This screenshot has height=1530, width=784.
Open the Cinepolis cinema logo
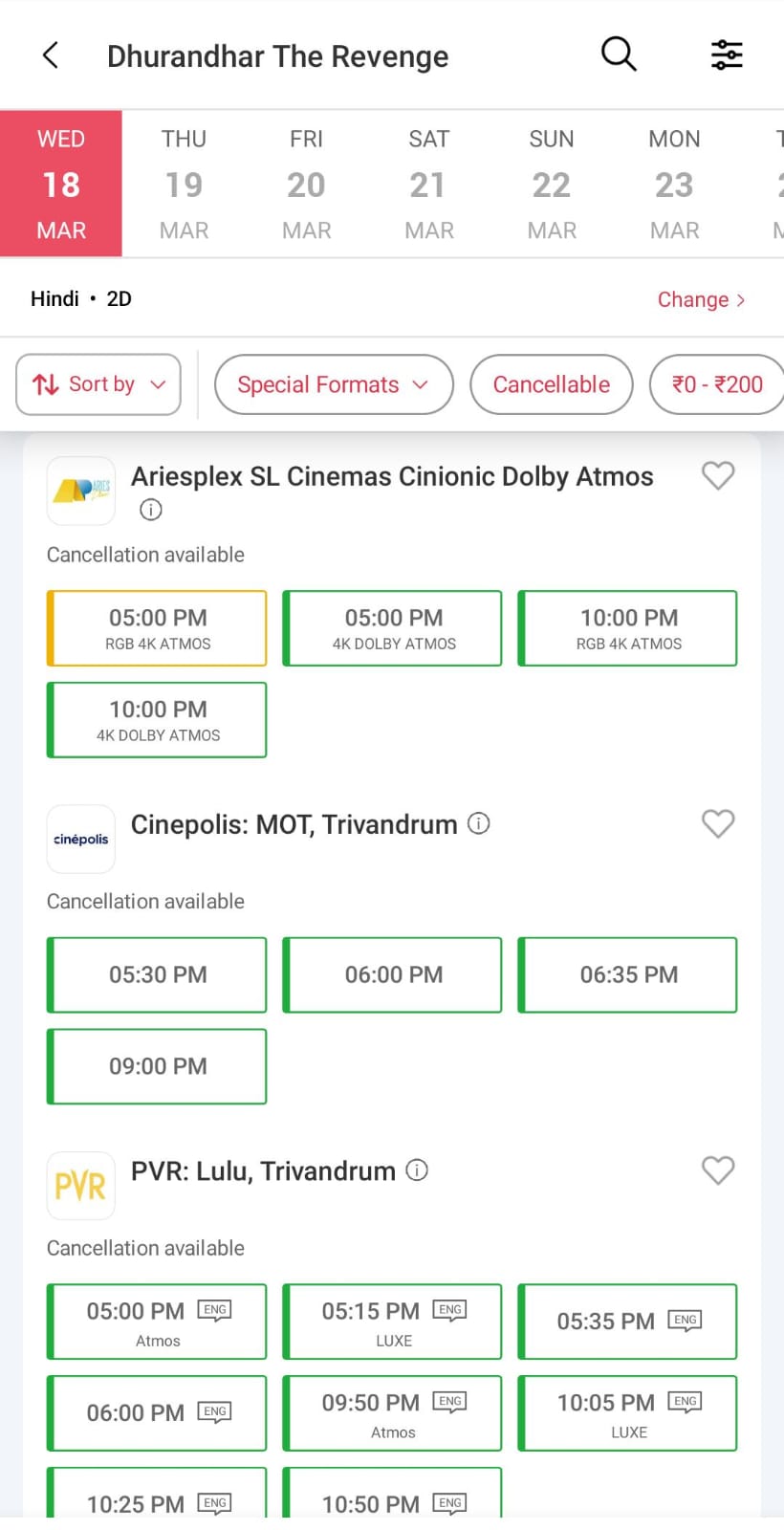(x=81, y=840)
